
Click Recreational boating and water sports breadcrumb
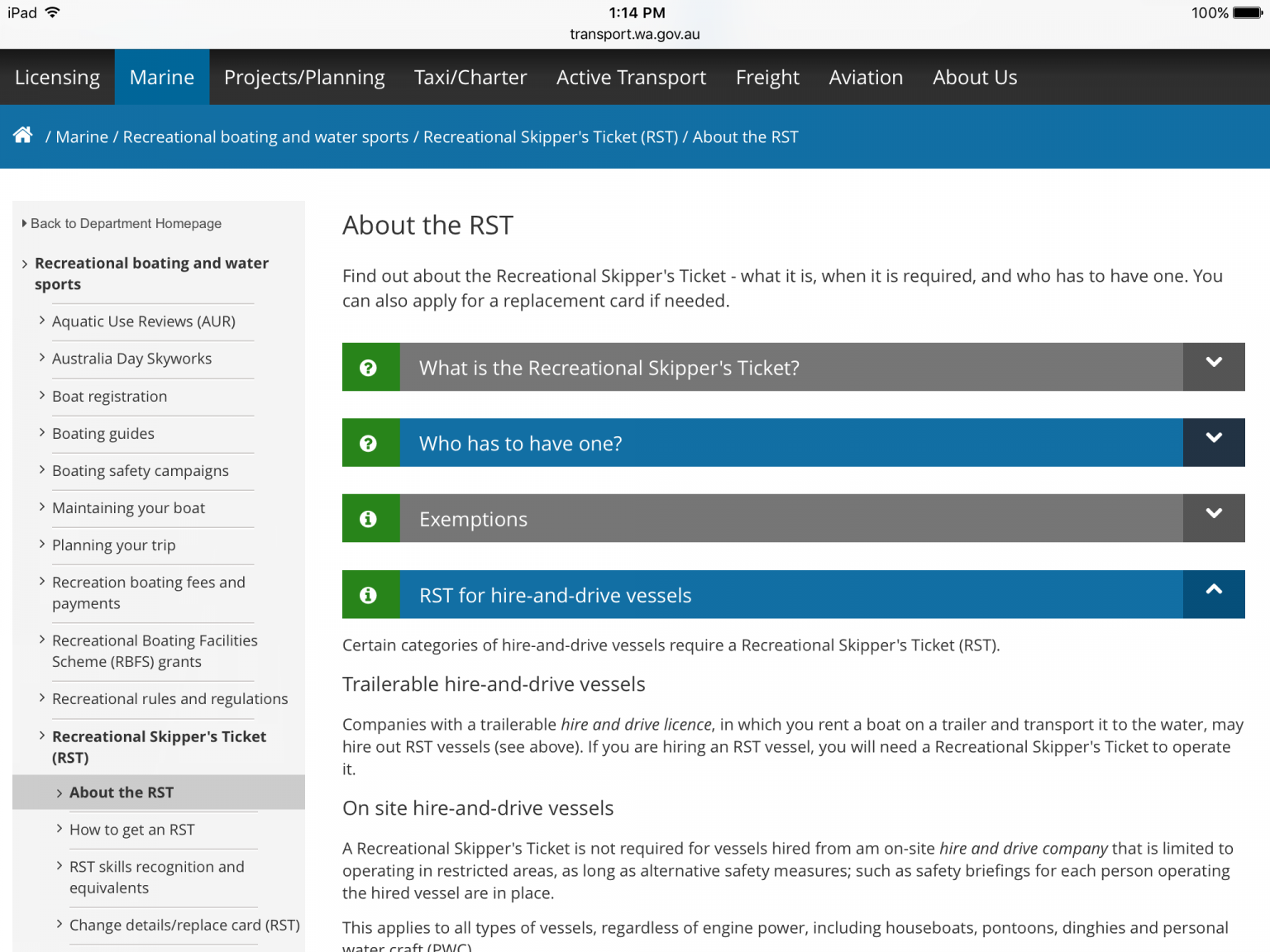(x=265, y=137)
